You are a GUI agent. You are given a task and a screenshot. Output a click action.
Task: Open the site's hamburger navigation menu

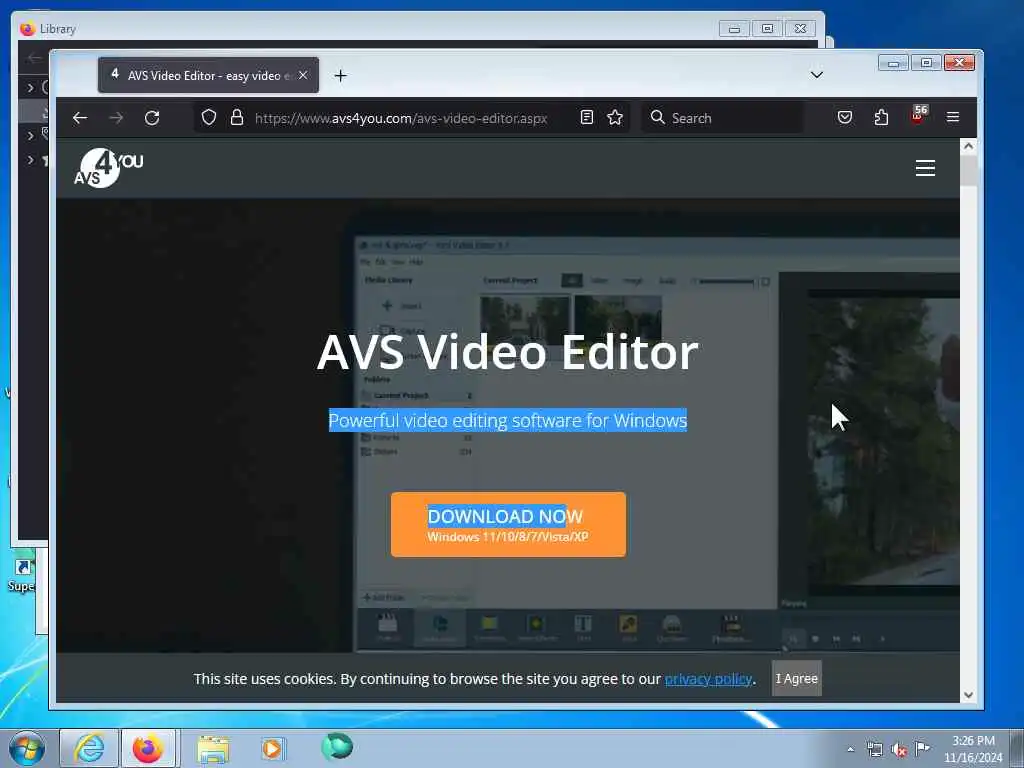925,168
